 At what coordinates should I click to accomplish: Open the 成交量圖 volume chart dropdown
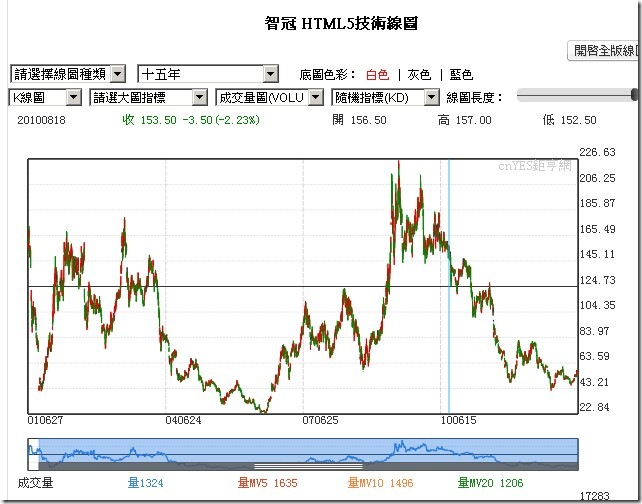click(269, 97)
